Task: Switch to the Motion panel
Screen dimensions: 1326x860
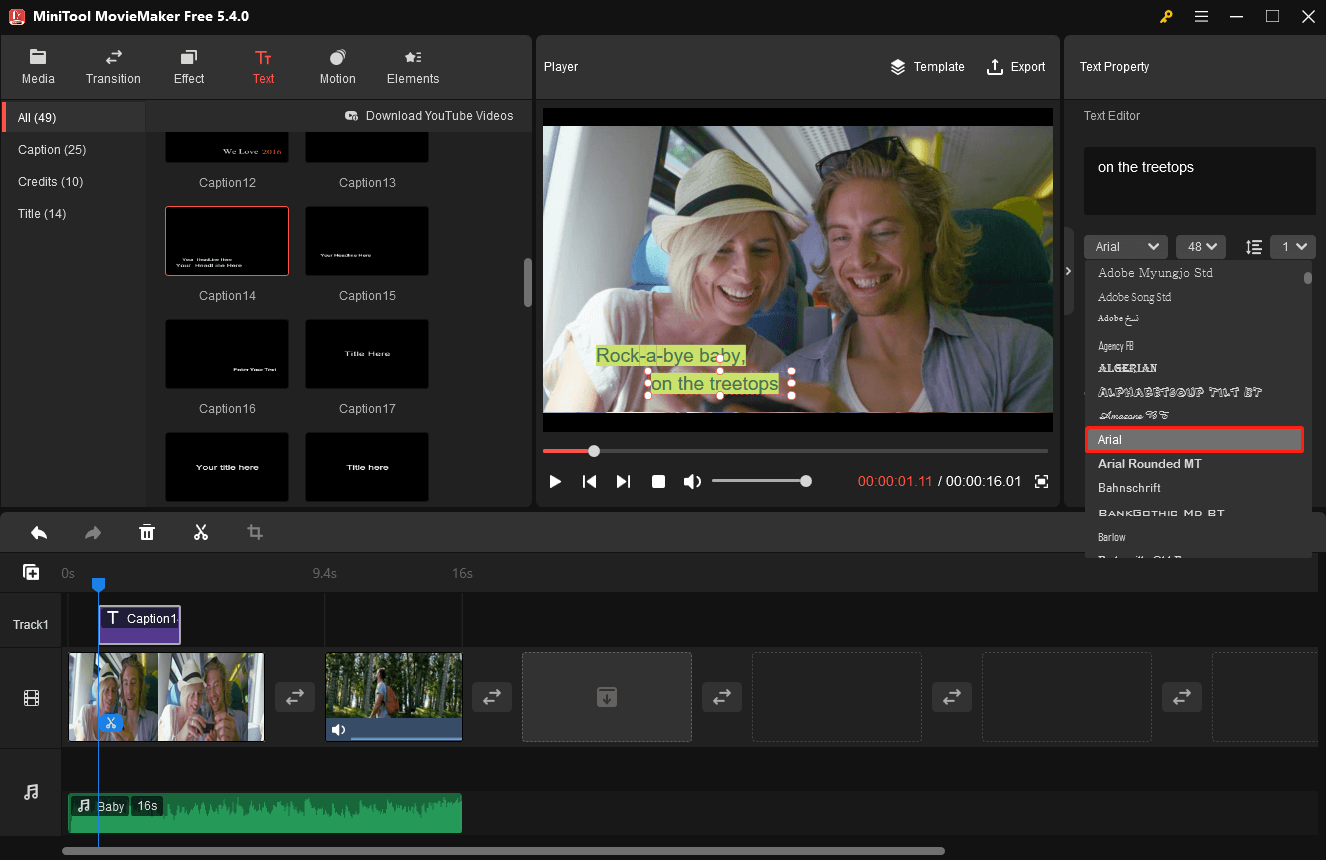Action: pos(337,66)
